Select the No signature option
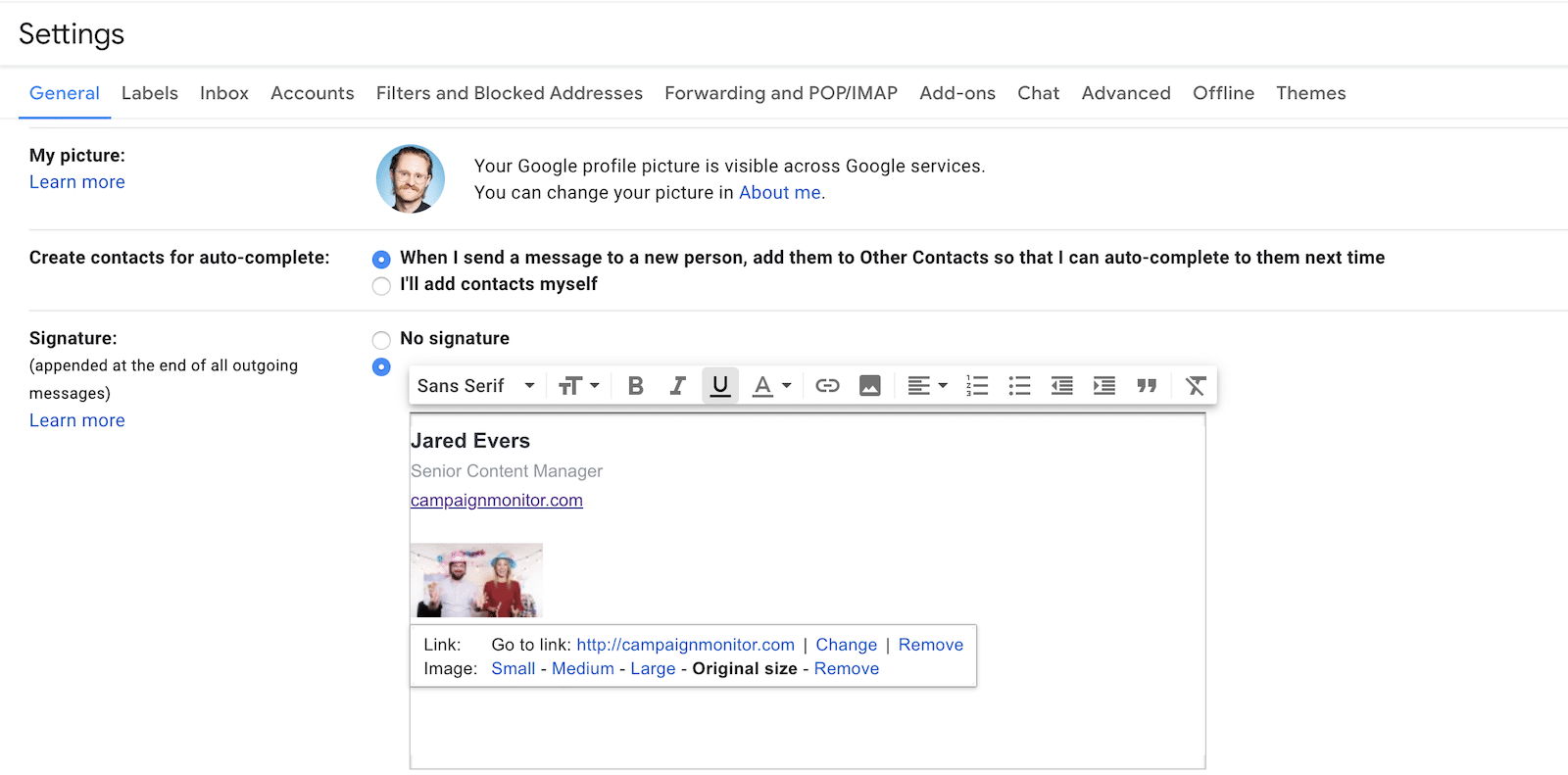 tap(381, 340)
